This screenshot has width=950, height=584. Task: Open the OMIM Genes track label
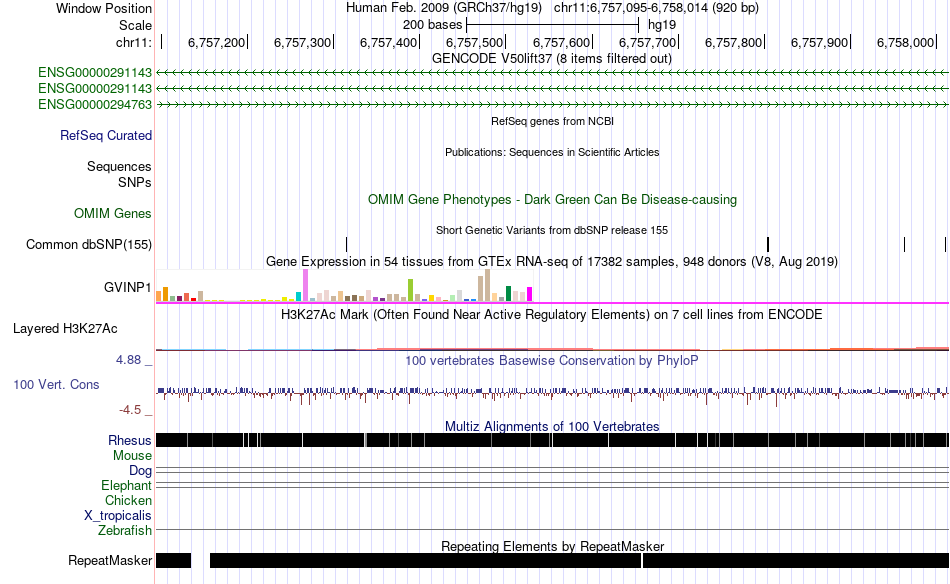point(113,213)
